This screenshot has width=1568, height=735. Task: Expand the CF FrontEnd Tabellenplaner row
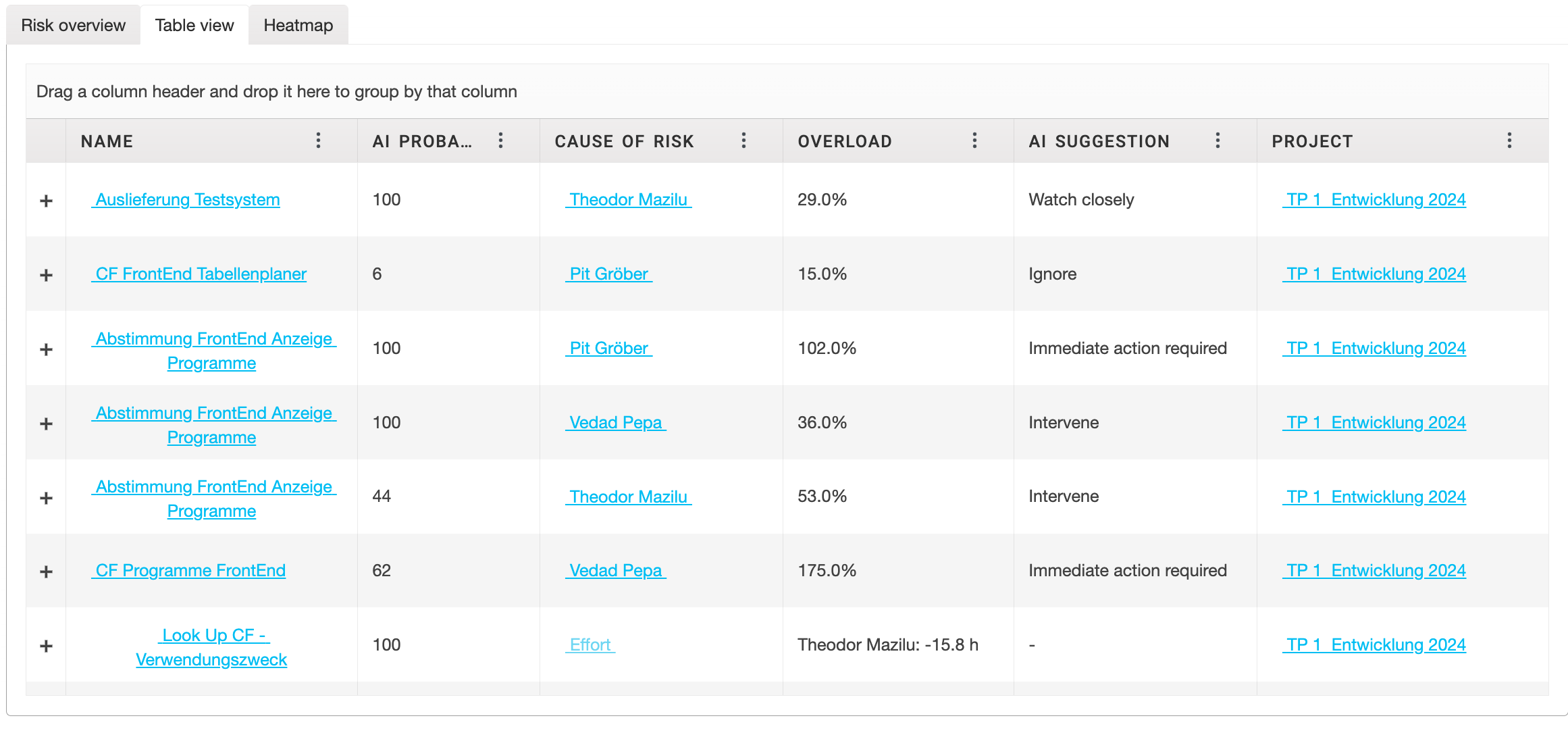point(46,275)
